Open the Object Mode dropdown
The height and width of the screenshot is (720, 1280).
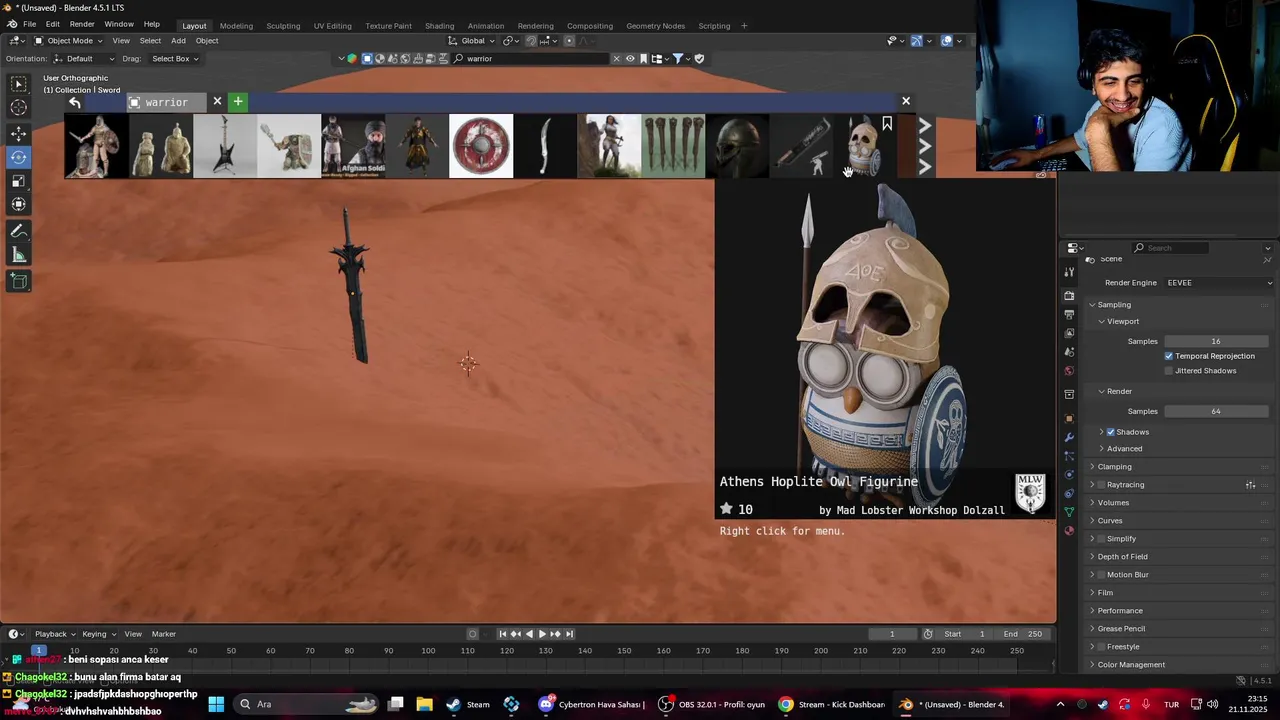click(68, 41)
